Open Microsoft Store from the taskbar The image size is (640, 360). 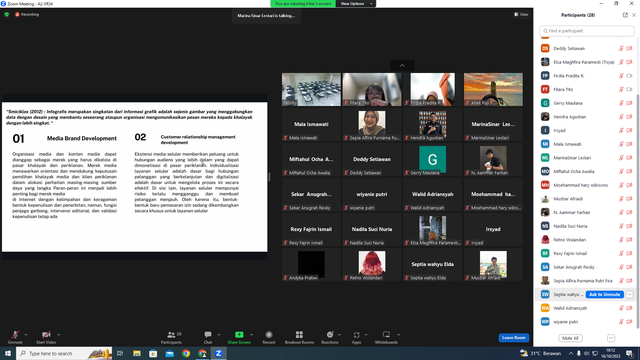[x=153, y=353]
